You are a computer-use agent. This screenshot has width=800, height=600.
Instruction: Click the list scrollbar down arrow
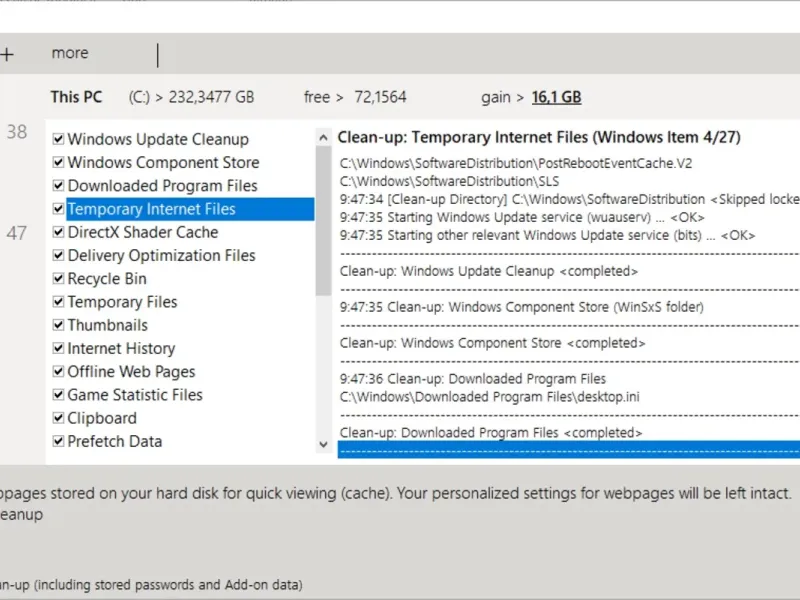(323, 444)
